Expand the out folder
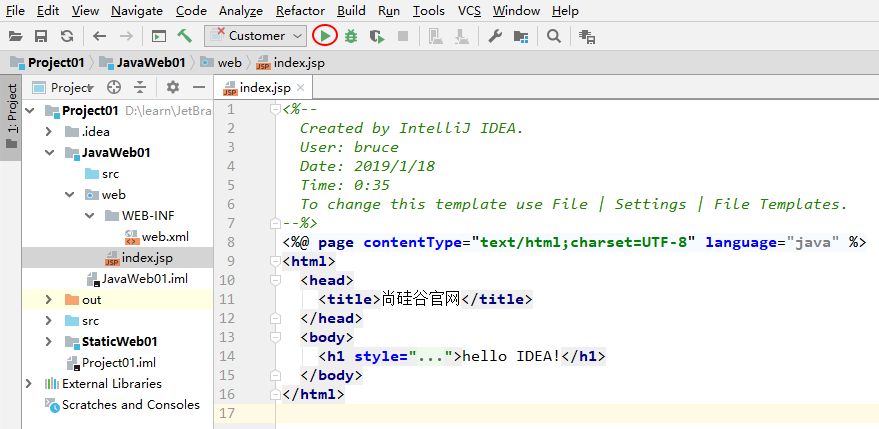Image resolution: width=879 pixels, height=429 pixels. [x=48, y=299]
